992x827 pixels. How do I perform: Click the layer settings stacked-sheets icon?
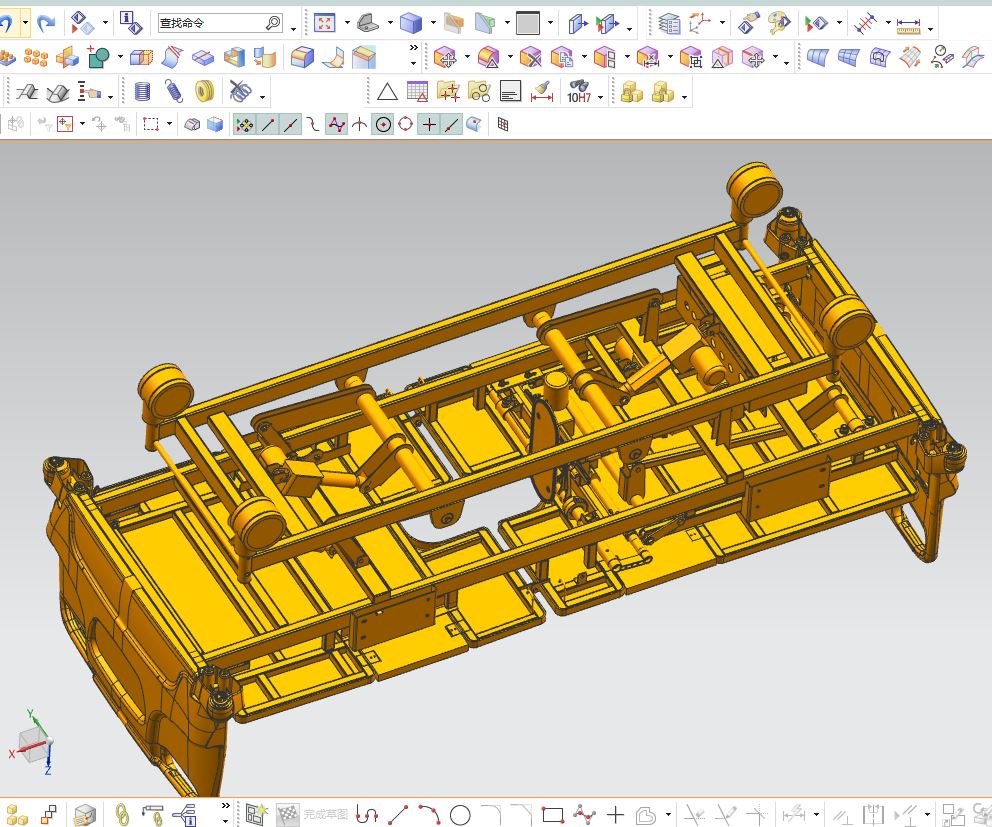[669, 24]
